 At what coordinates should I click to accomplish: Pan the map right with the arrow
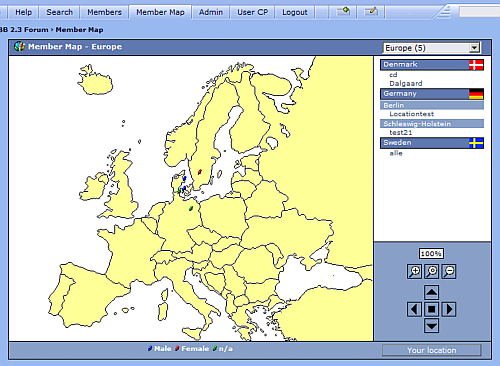pyautogui.click(x=449, y=309)
